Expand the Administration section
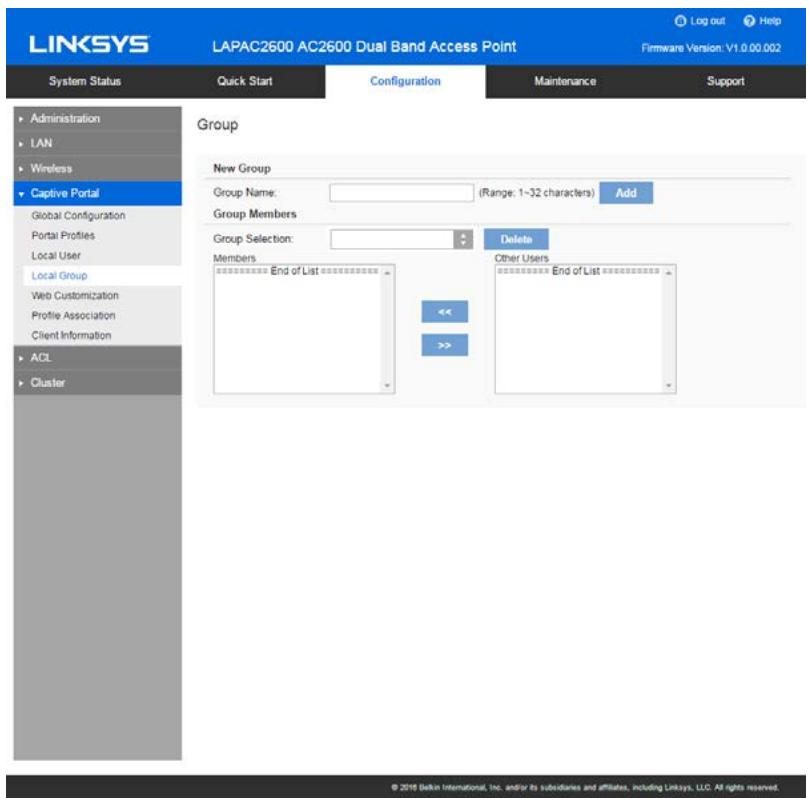This screenshot has width=809, height=798. click(x=98, y=119)
